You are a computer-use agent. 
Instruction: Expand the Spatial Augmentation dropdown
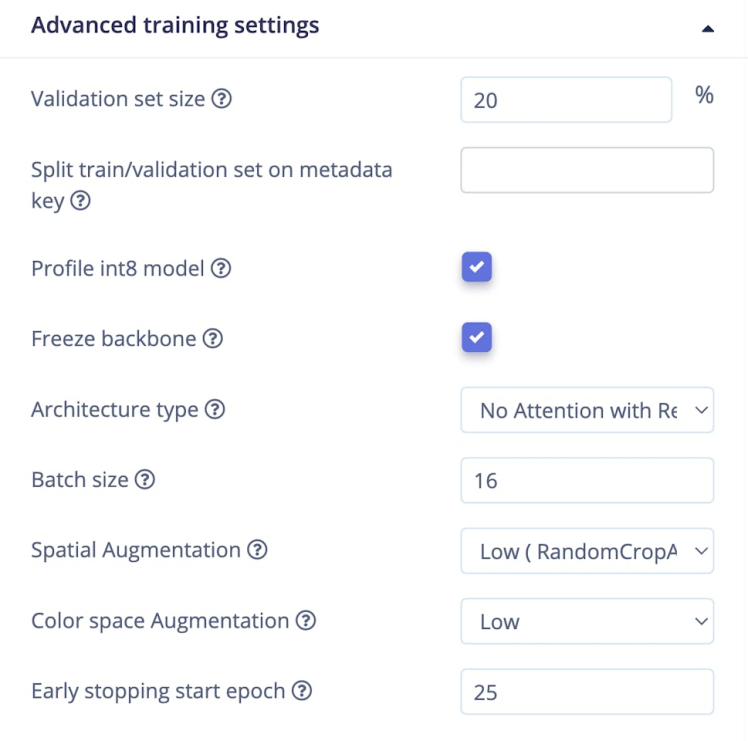587,551
